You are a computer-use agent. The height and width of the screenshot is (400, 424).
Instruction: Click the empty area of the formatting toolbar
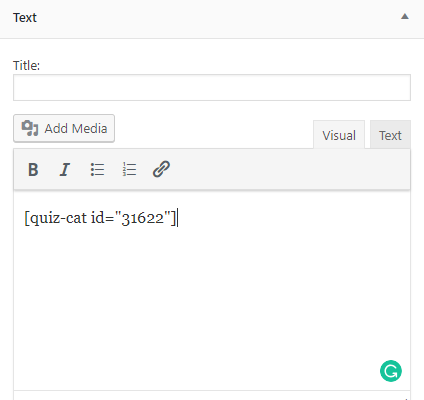[290, 169]
